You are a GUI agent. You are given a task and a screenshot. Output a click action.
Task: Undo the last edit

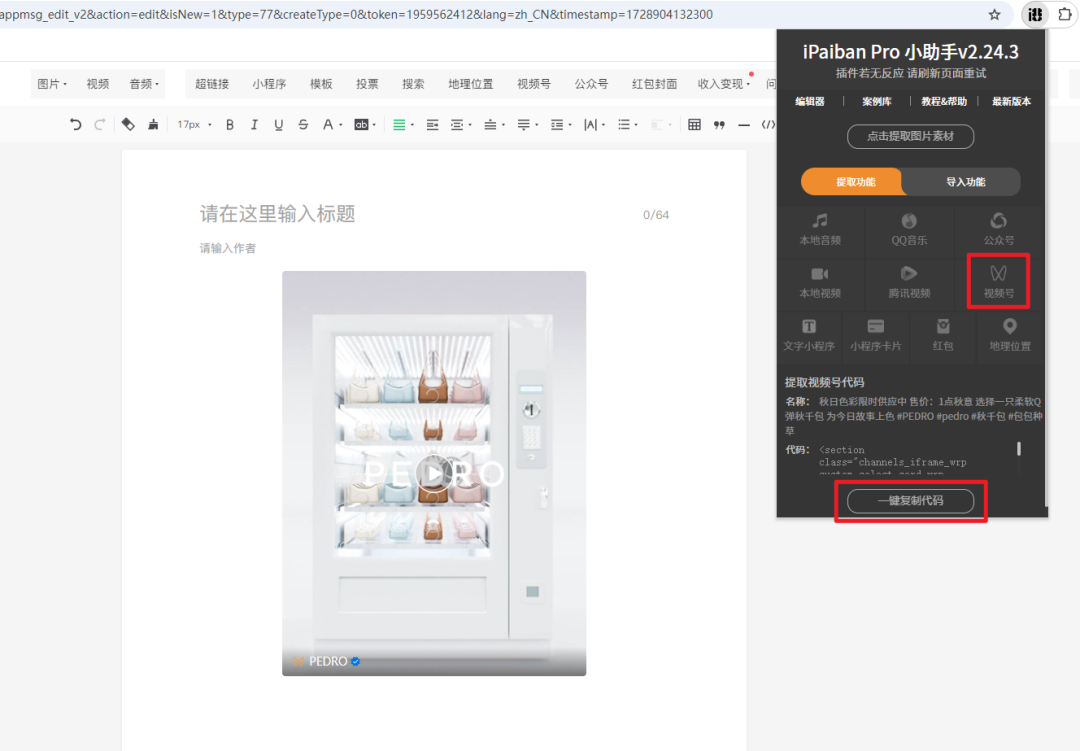[76, 125]
